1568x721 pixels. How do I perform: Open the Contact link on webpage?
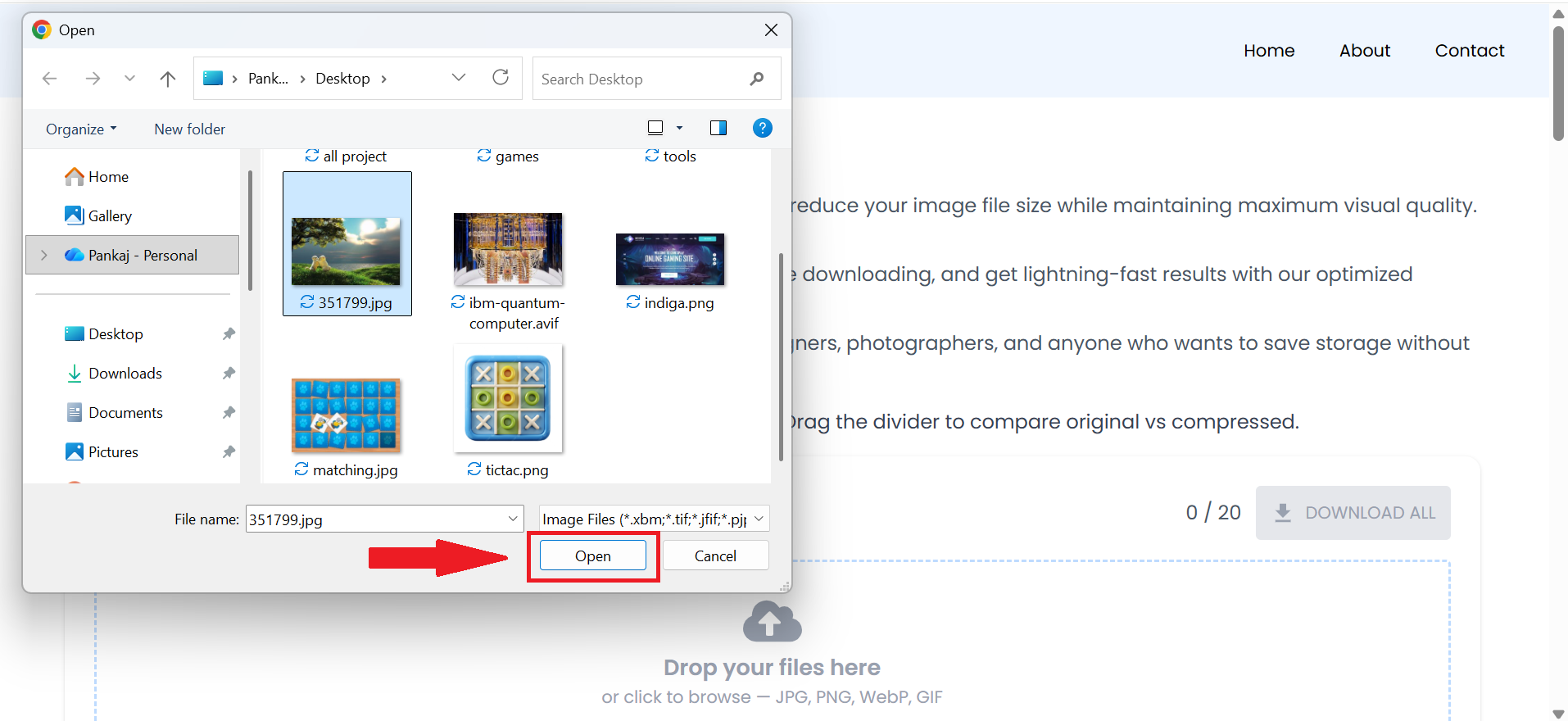1470,51
